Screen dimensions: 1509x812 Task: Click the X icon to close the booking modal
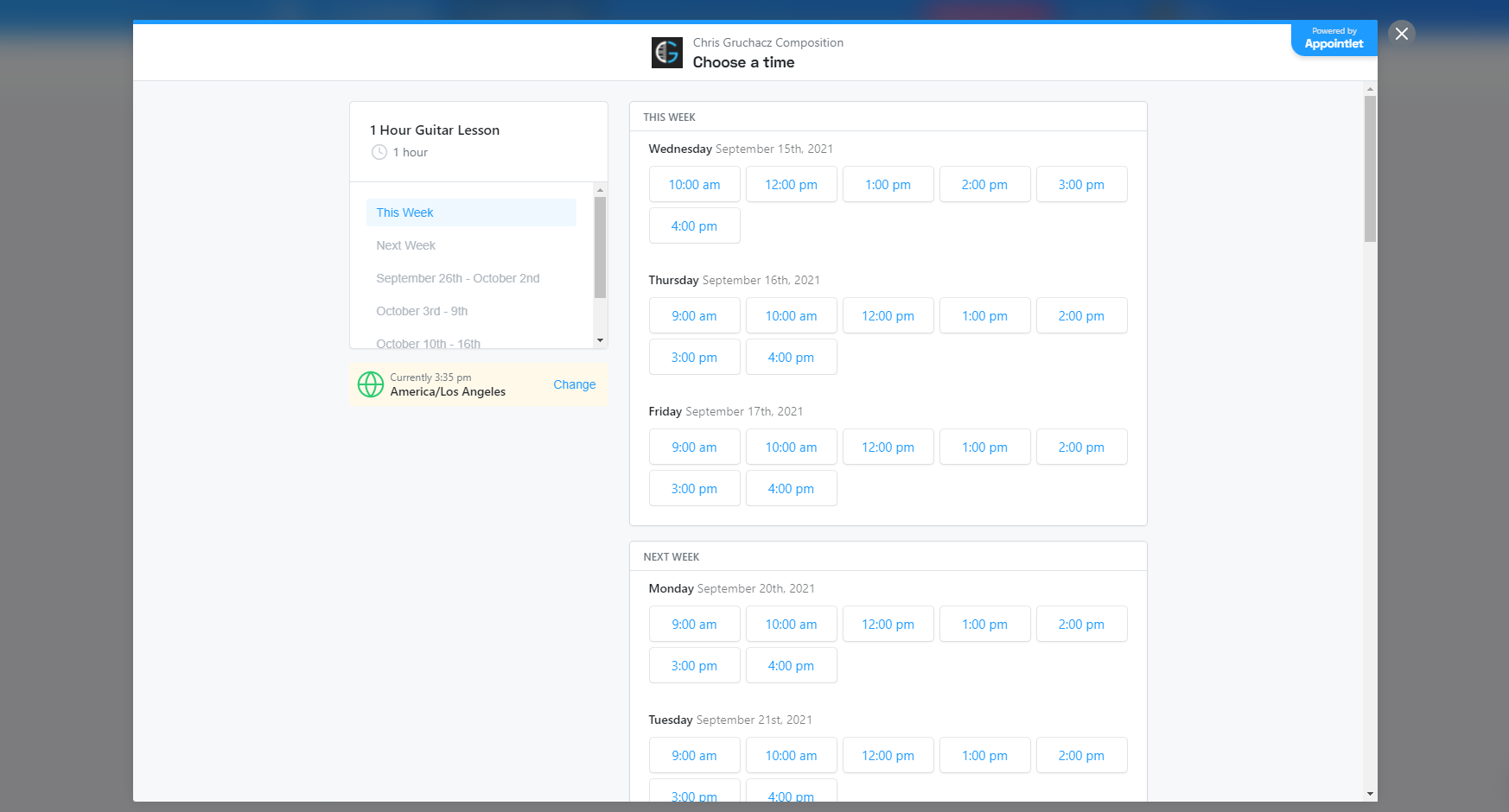1401,33
